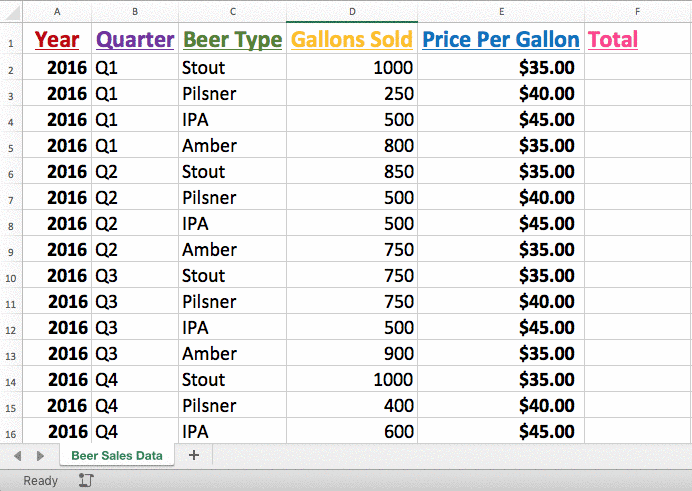Add a new sheet with the plus icon
Viewport: 692px width, 491px height.
tap(194, 455)
